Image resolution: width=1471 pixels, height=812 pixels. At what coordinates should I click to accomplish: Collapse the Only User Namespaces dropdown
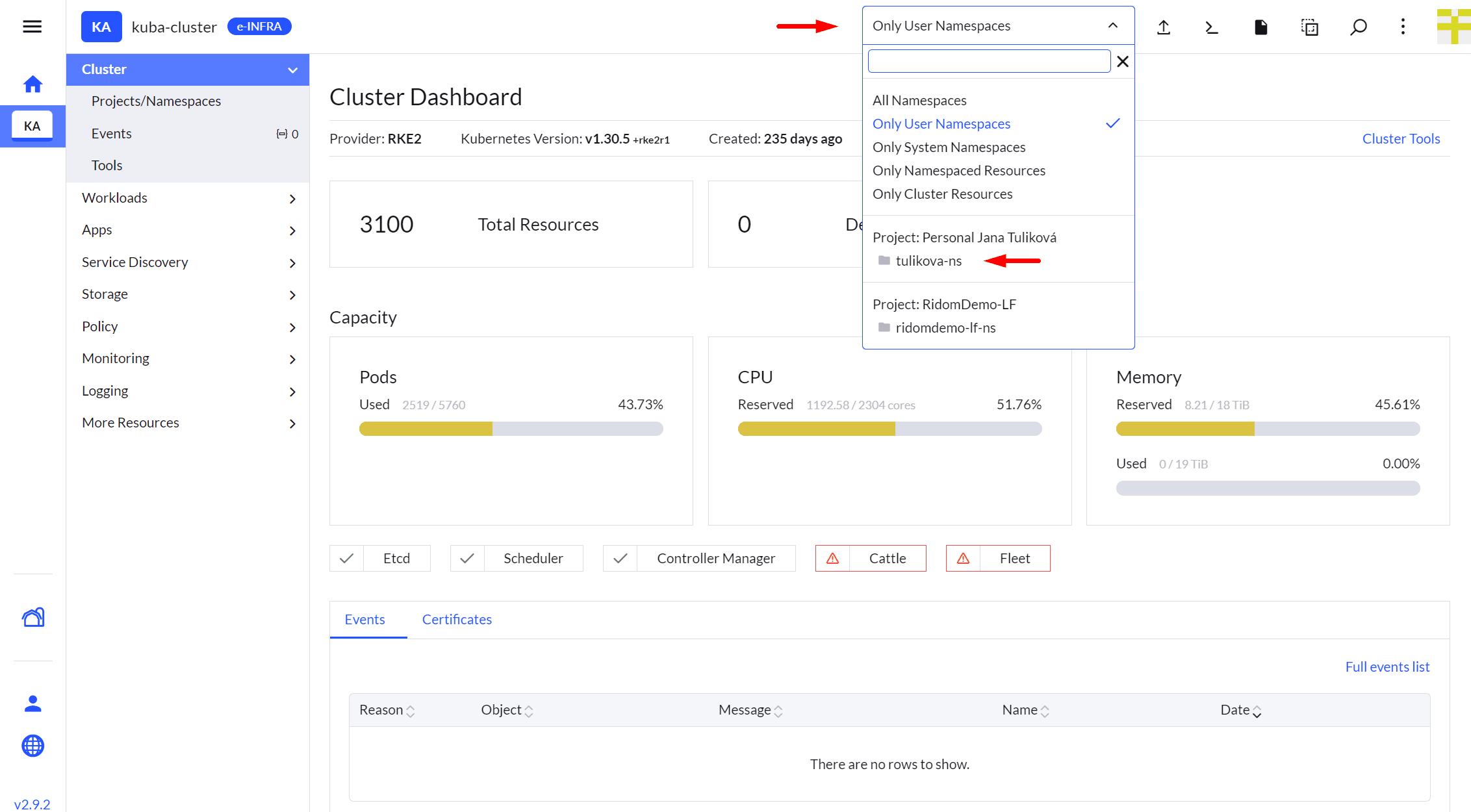click(x=1112, y=26)
